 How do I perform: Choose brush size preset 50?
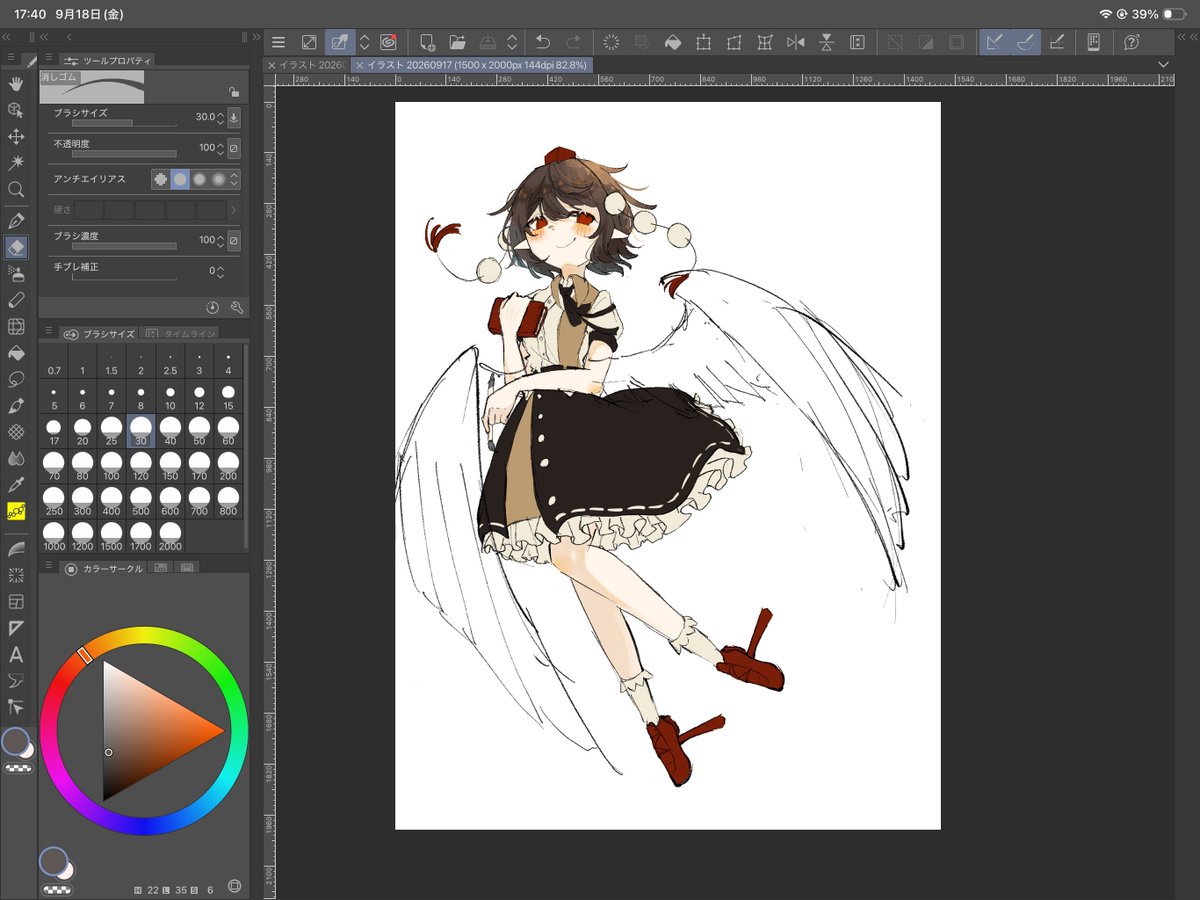click(x=199, y=430)
